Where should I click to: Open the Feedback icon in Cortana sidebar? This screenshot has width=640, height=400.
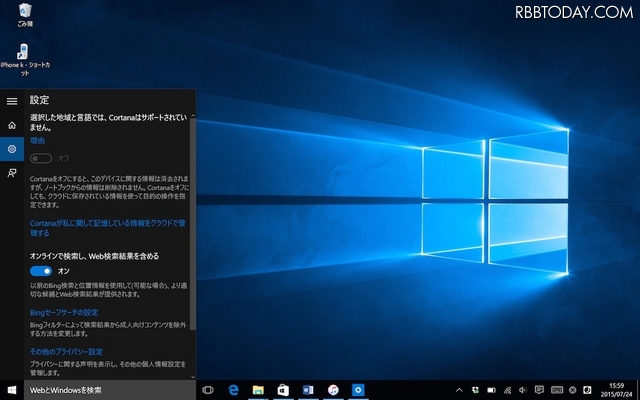[x=12, y=173]
